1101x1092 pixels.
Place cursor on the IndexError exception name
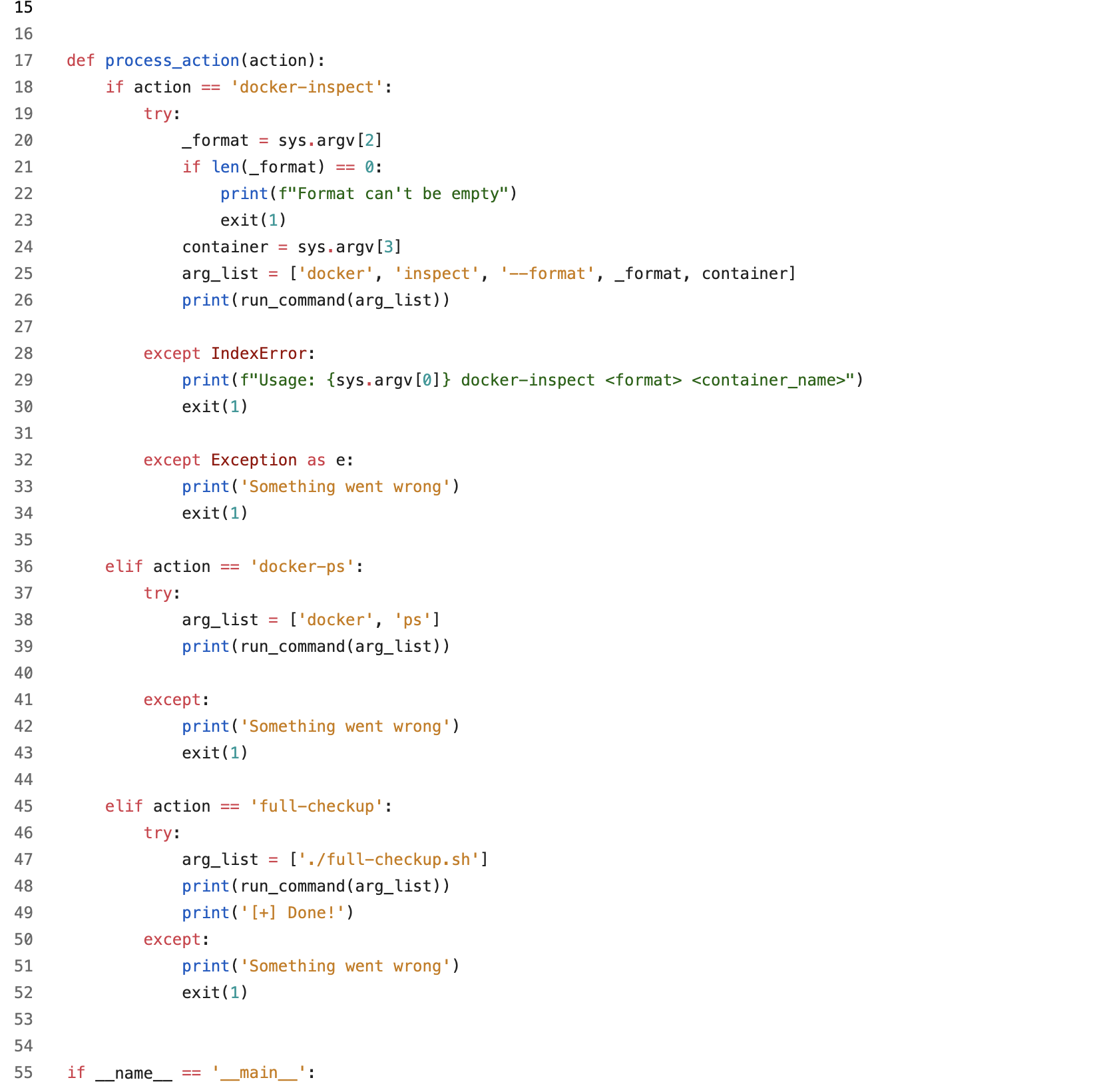tap(258, 354)
